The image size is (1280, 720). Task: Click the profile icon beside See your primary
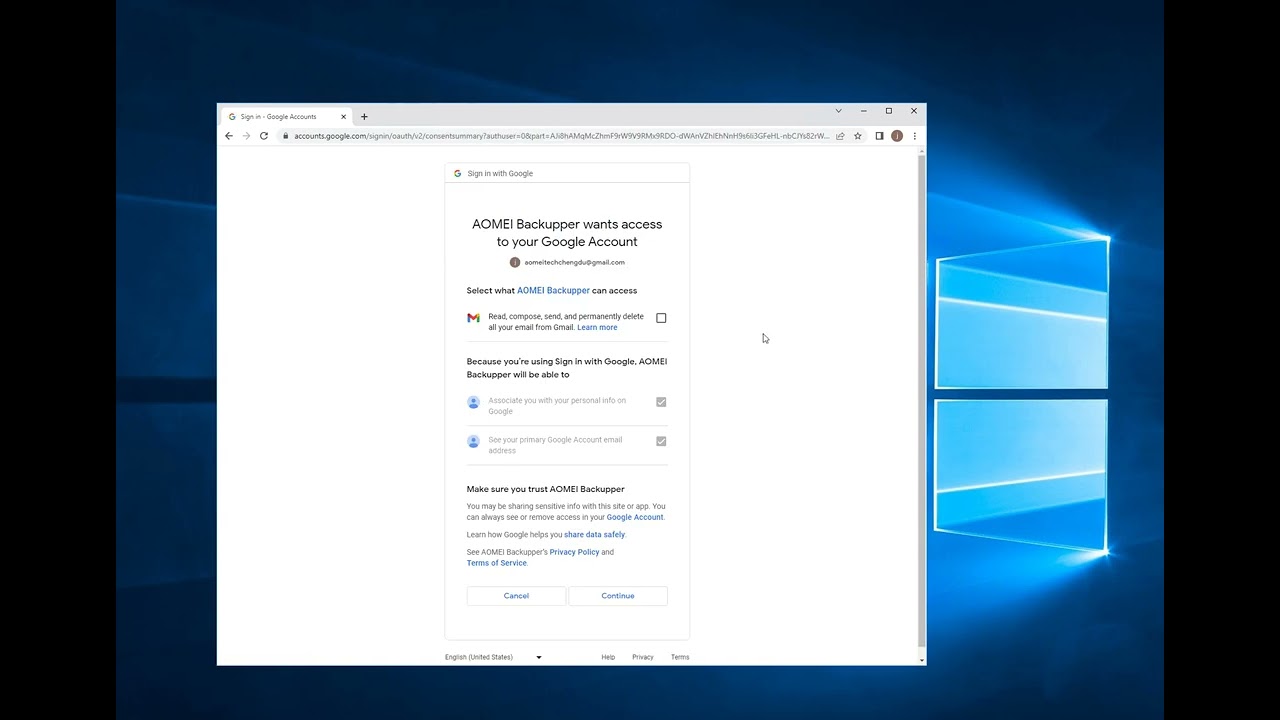tap(473, 441)
